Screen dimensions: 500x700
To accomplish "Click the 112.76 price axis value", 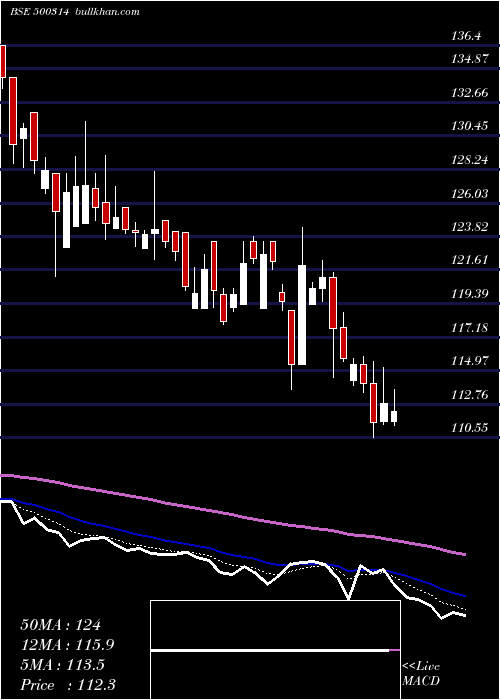I will pyautogui.click(x=470, y=395).
